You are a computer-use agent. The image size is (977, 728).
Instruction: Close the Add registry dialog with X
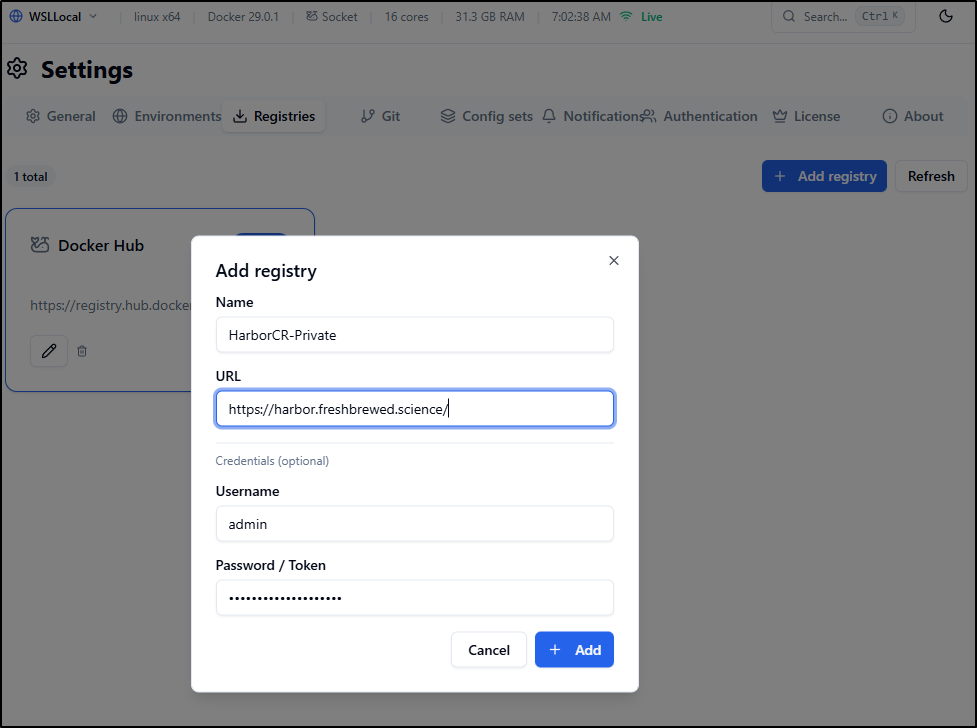(x=614, y=261)
